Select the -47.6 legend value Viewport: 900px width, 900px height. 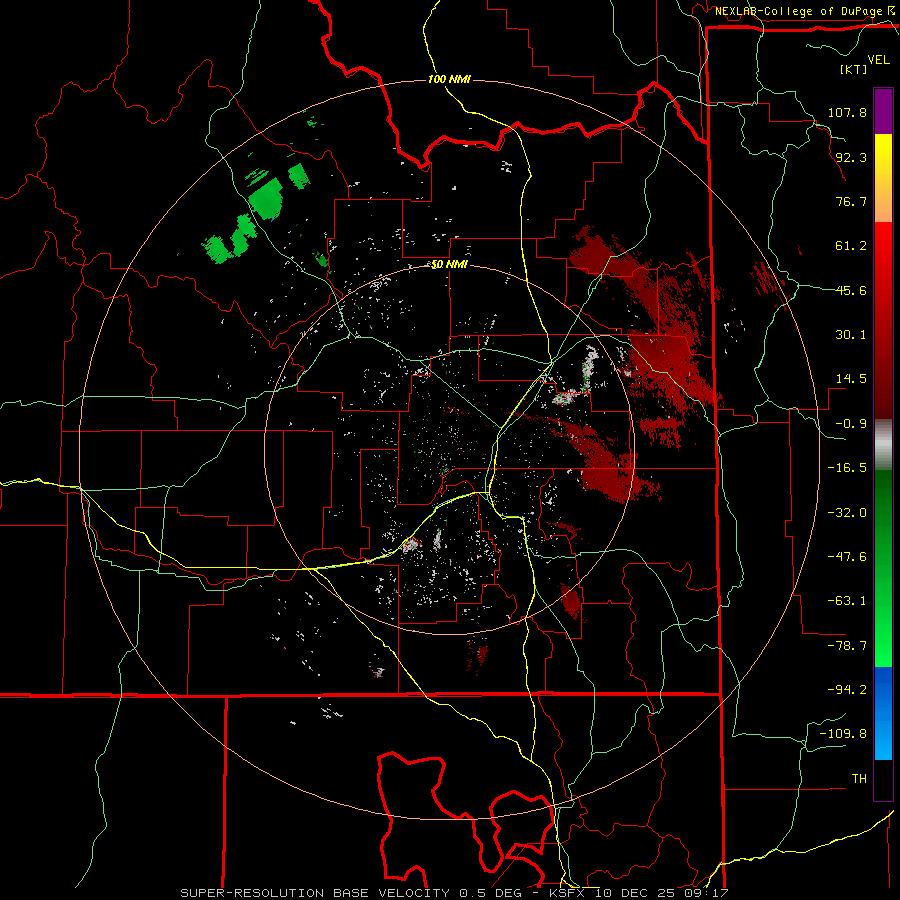pyautogui.click(x=847, y=557)
